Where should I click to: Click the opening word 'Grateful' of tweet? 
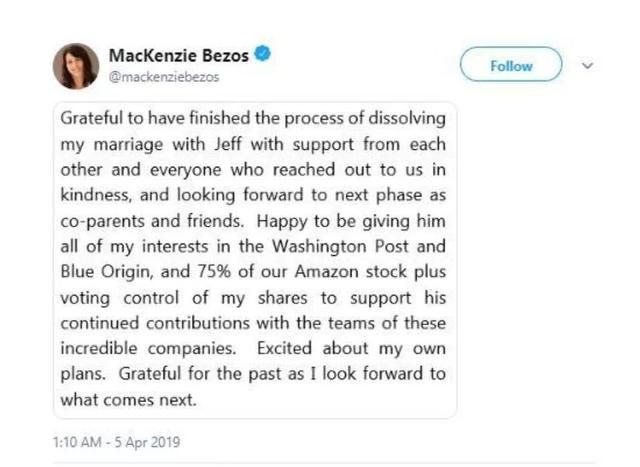[91, 118]
